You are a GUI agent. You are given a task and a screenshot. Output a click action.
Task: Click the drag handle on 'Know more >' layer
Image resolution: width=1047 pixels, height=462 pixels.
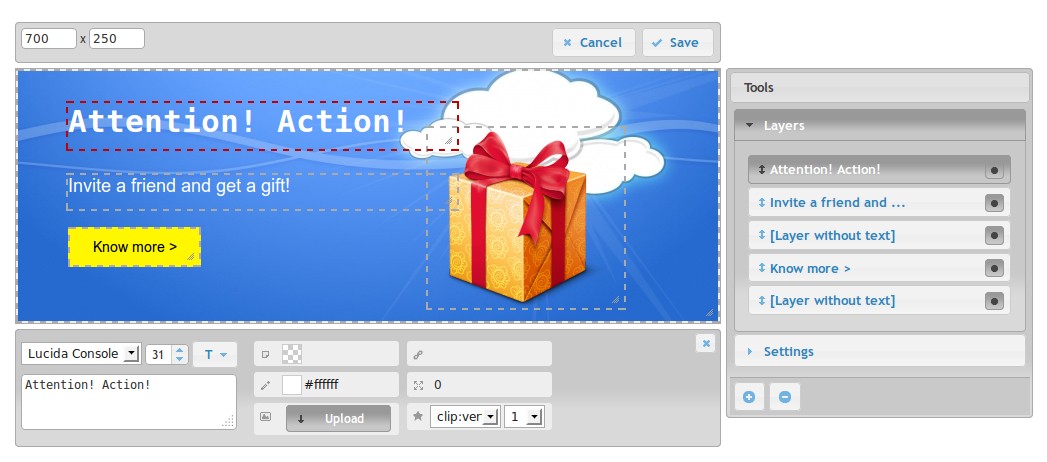pos(762,268)
